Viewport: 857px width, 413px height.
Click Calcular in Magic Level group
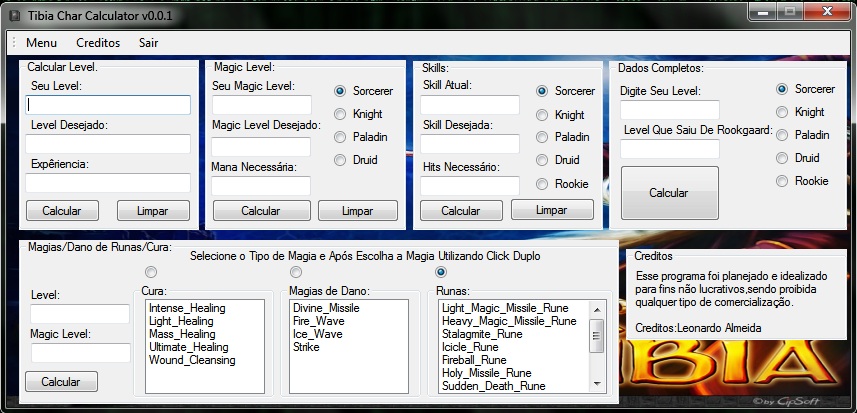pos(261,210)
